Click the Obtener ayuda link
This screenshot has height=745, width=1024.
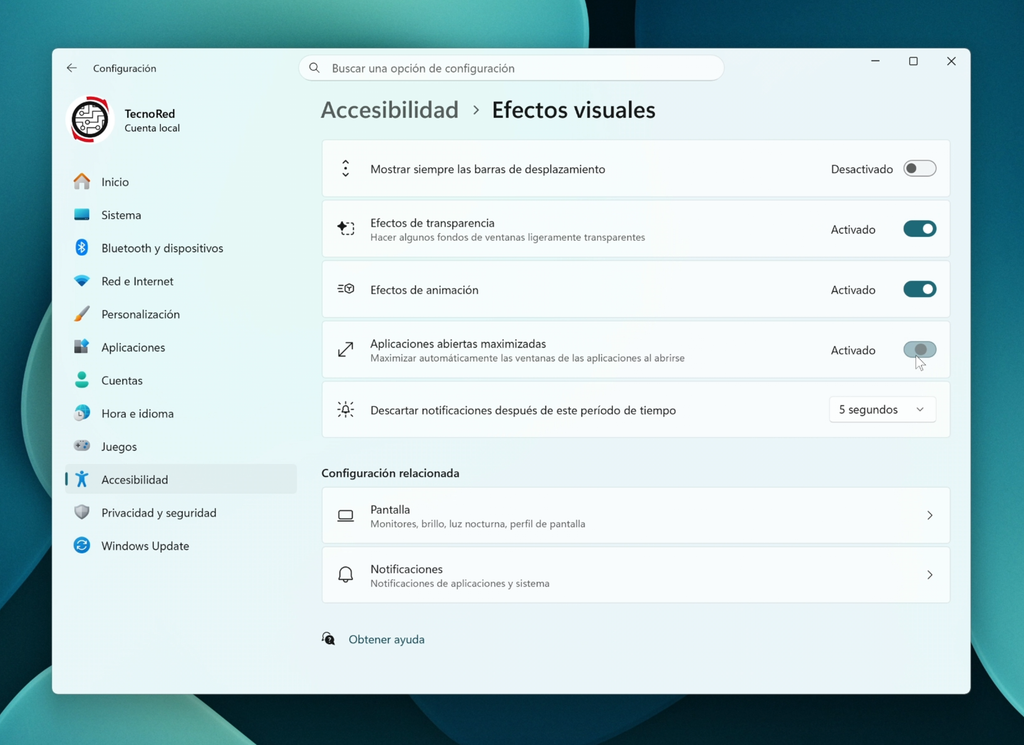387,639
